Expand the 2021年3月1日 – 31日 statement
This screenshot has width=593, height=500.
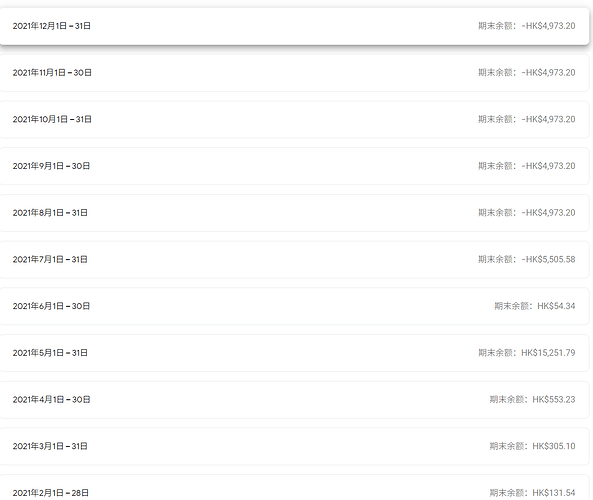[x=294, y=446]
